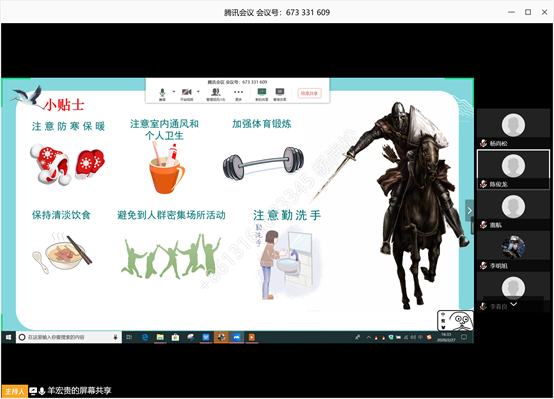Click the barbell image on slide

click(264, 164)
